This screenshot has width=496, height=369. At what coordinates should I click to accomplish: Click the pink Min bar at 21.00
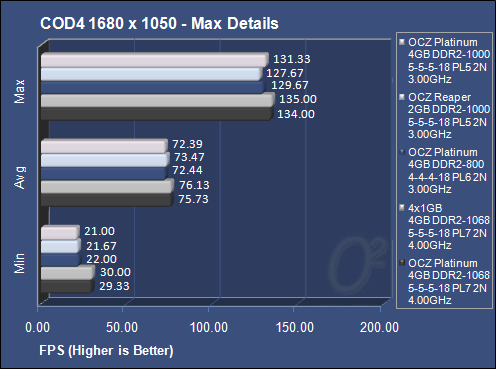click(60, 232)
